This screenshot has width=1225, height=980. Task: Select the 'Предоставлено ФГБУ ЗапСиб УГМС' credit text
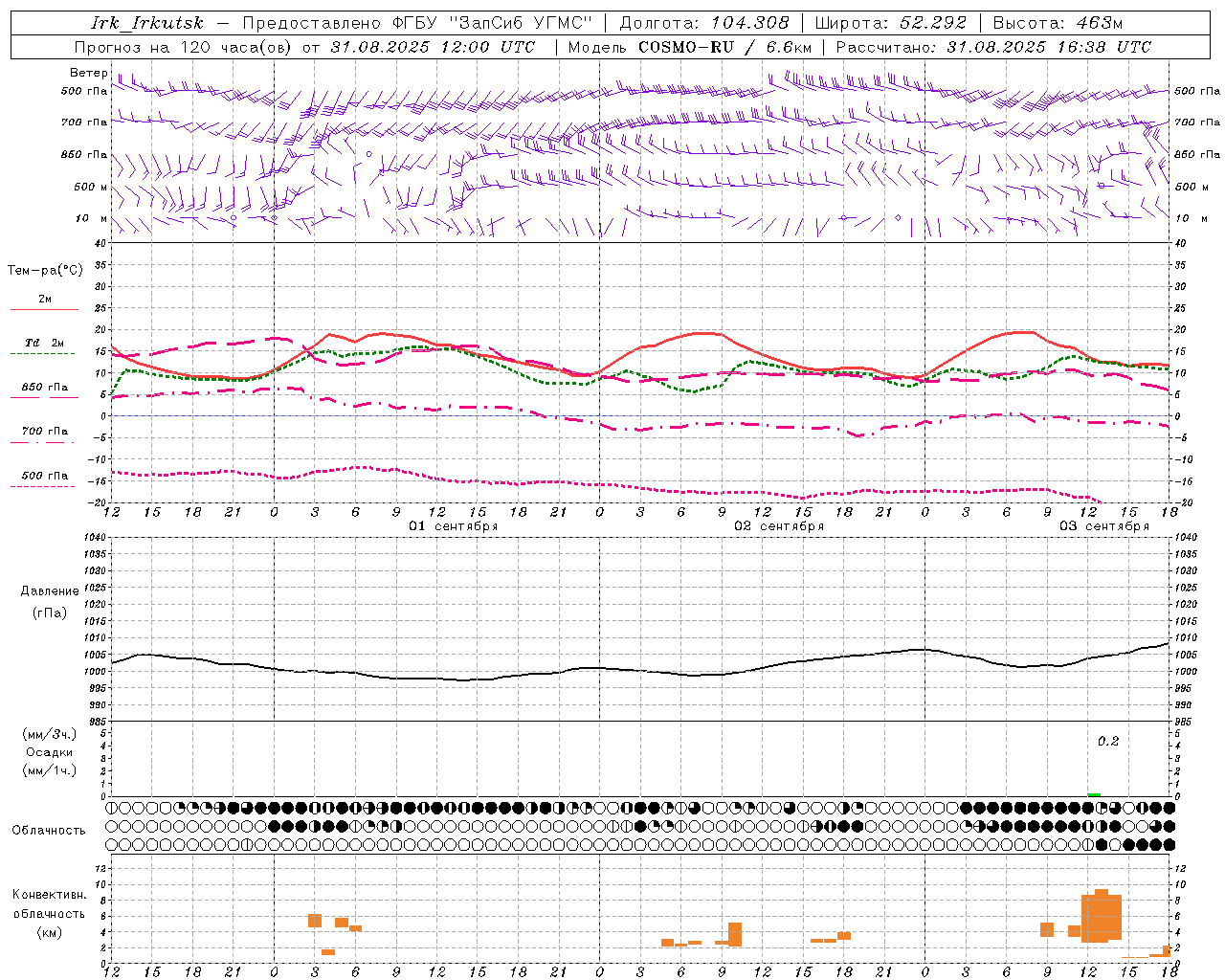[417, 23]
